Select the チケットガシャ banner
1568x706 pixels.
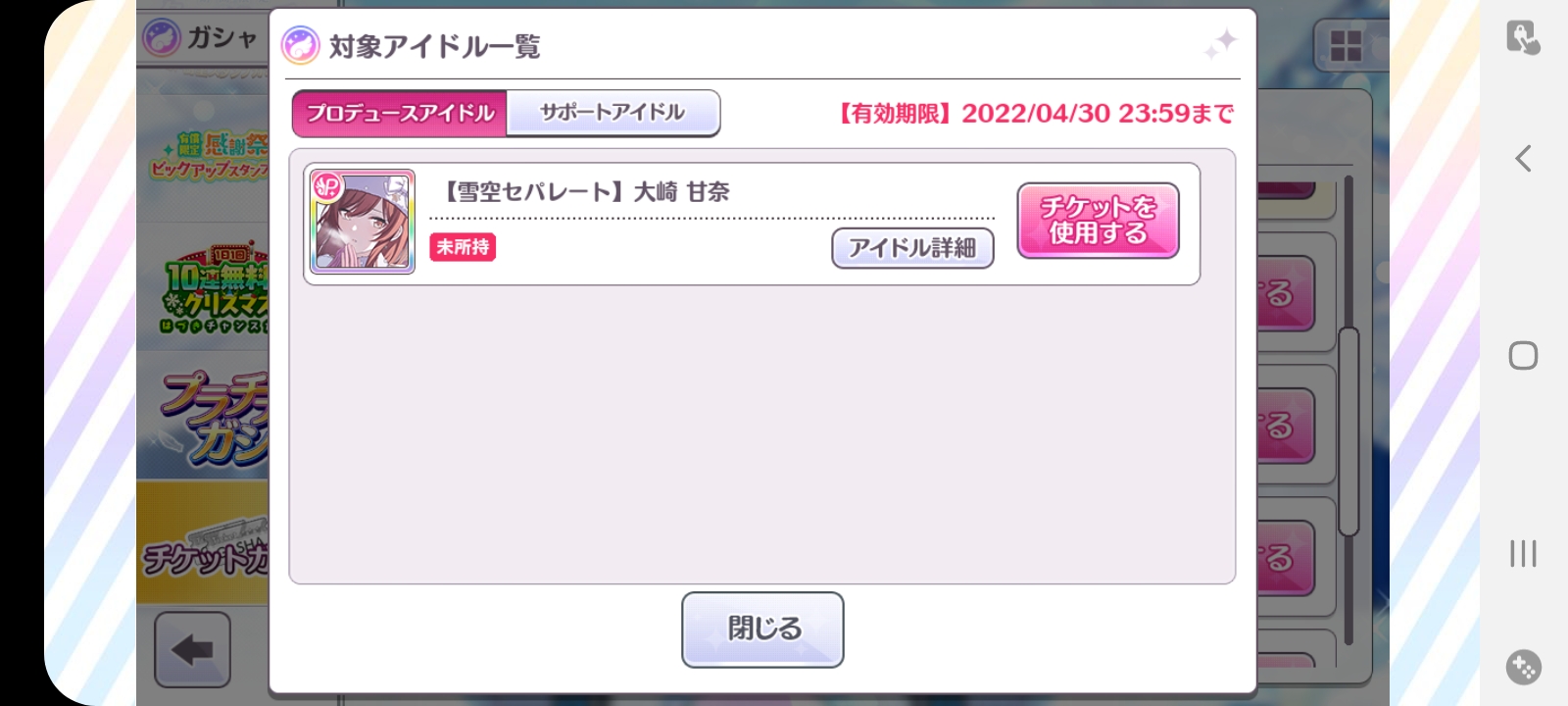click(x=204, y=542)
